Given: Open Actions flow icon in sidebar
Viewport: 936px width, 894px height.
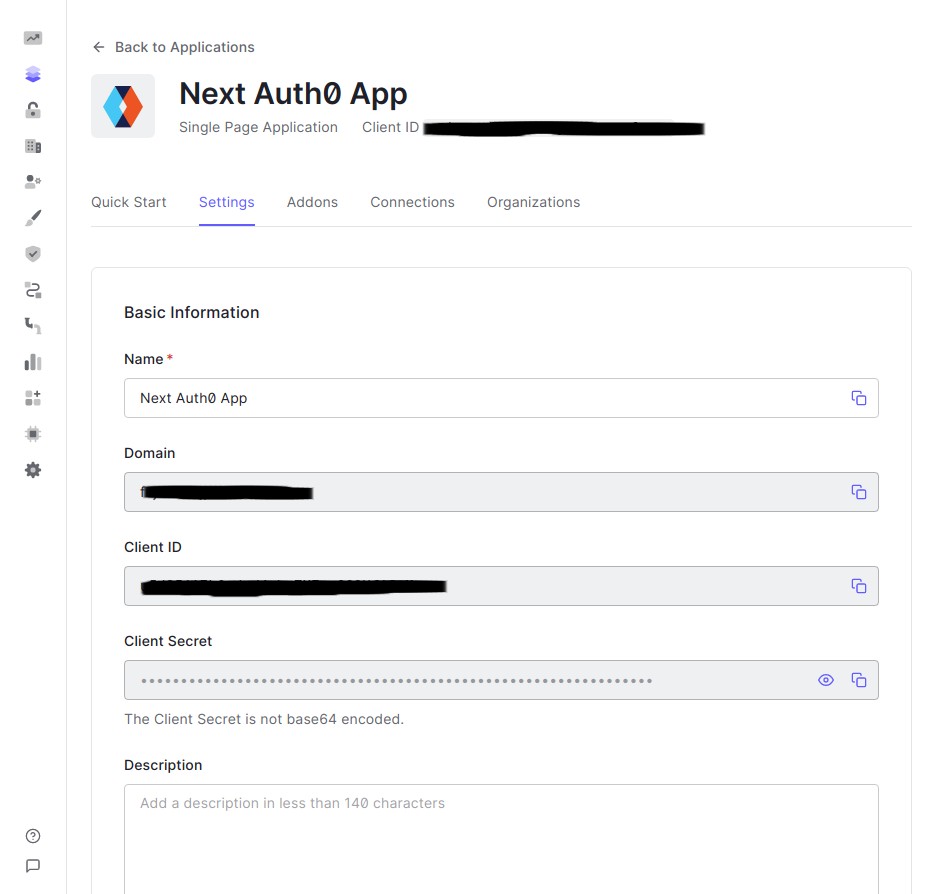Looking at the screenshot, I should pyautogui.click(x=33, y=290).
